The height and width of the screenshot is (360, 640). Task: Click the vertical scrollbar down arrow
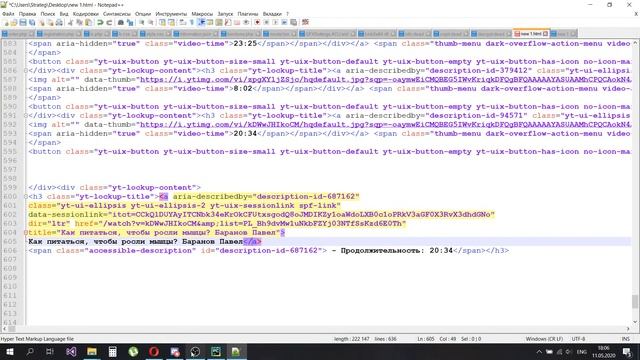click(635, 322)
